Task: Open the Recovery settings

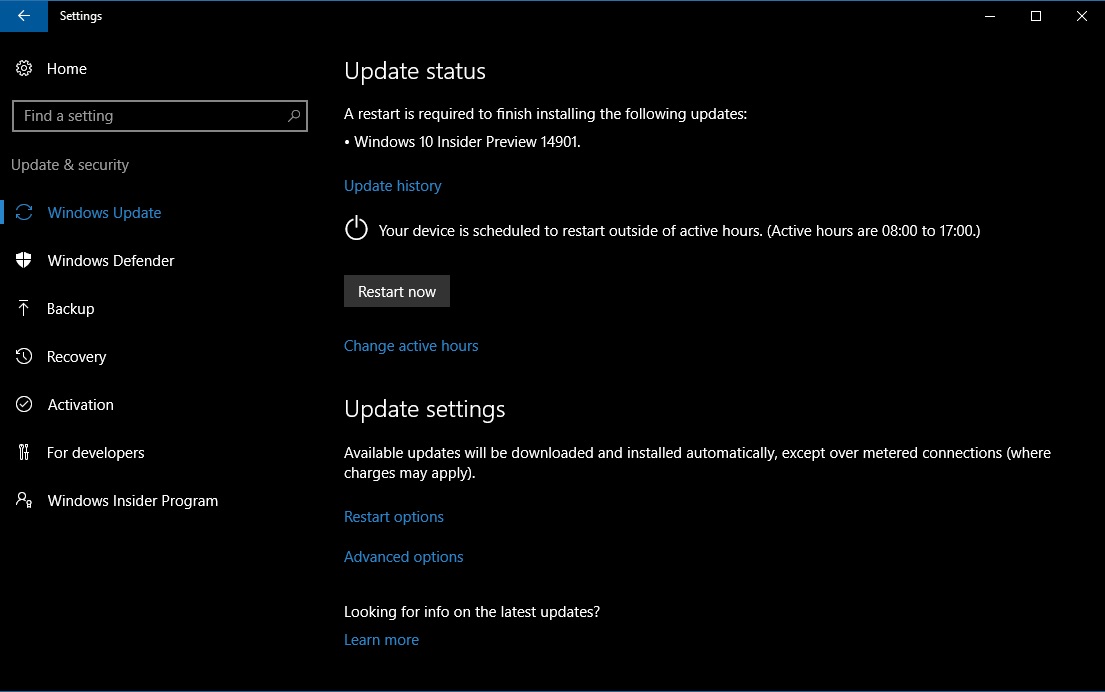Action: click(x=76, y=356)
